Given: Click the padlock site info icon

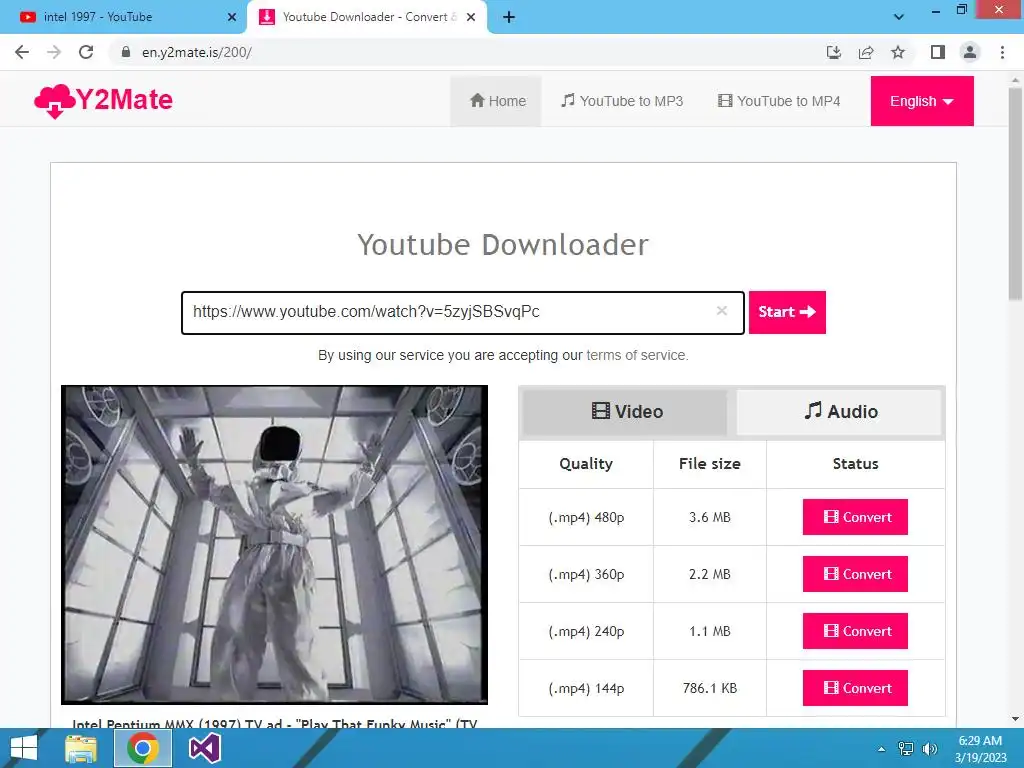Looking at the screenshot, I should click(125, 52).
